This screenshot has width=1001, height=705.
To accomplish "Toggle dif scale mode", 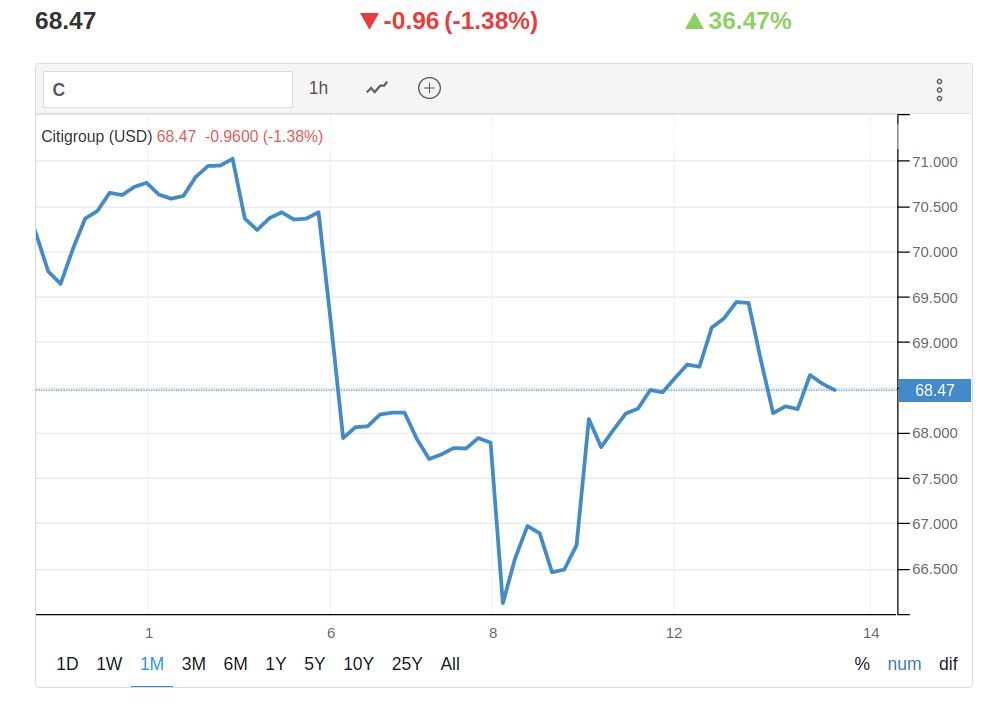I will pos(948,664).
